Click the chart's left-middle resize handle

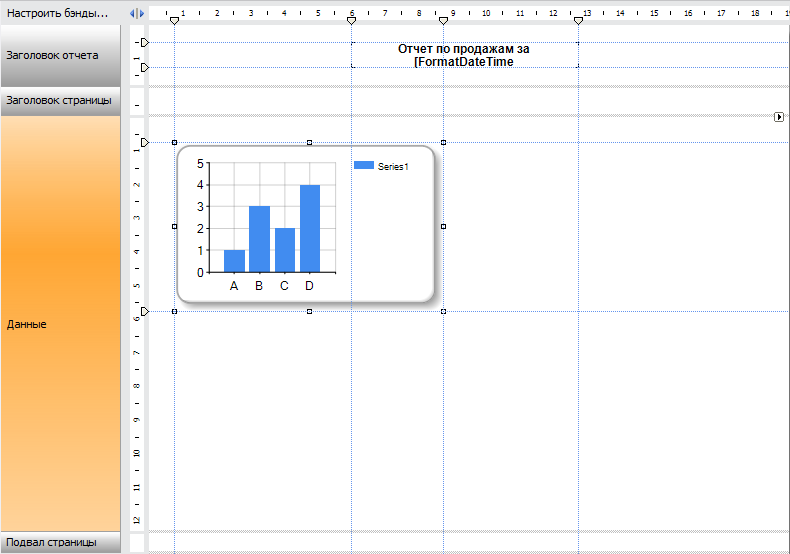click(x=175, y=227)
